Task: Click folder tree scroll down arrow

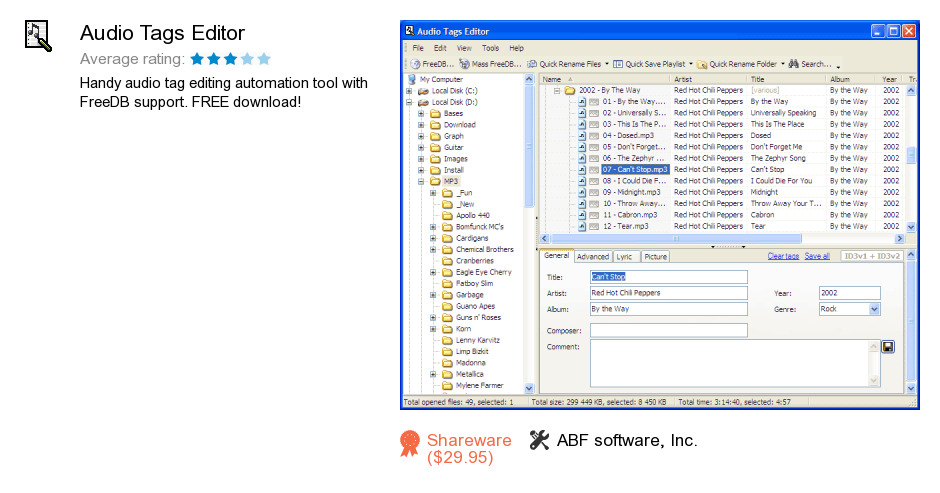Action: [529, 388]
